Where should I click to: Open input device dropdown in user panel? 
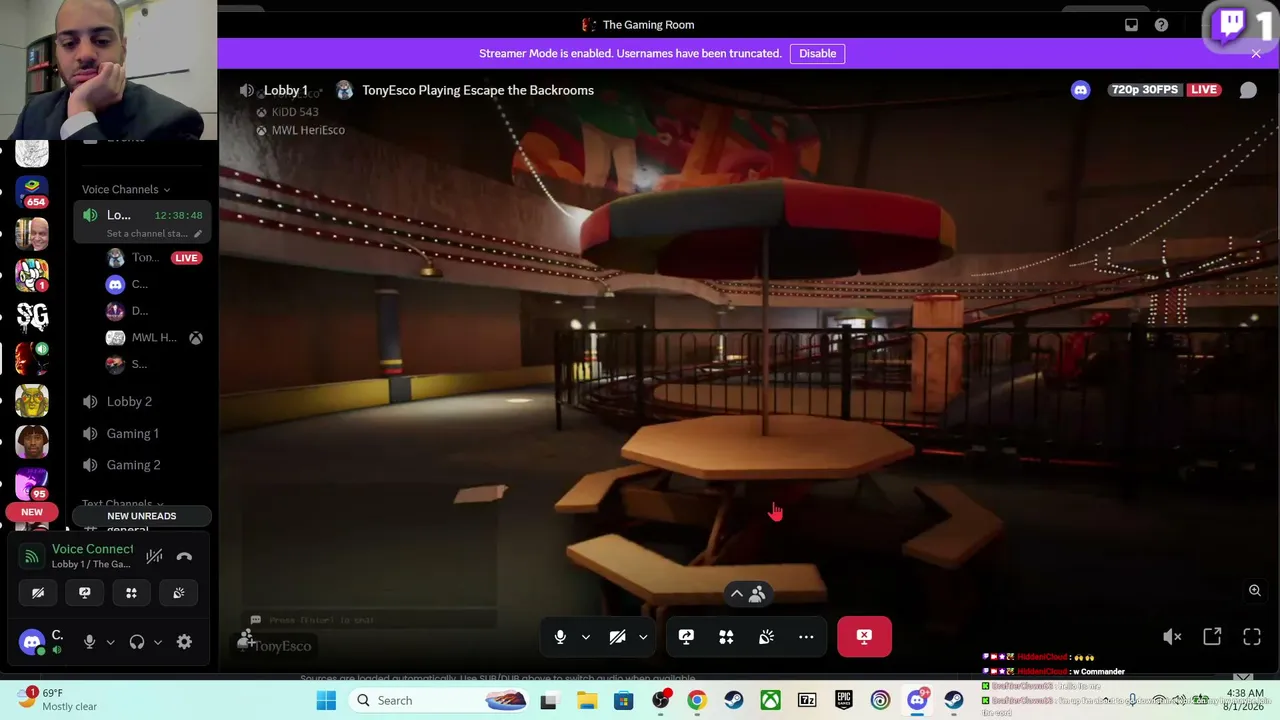[x=110, y=642]
